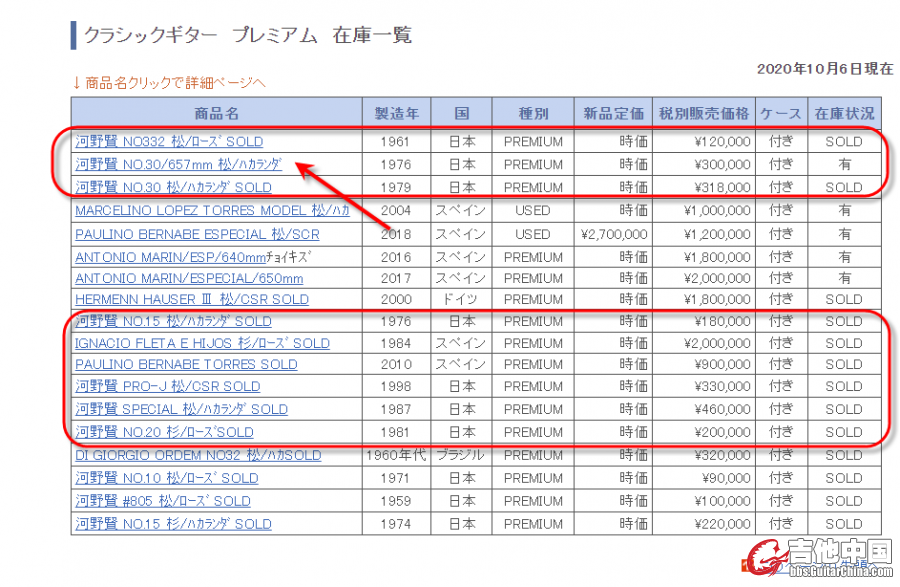Viewport: 900px width, 587px height.
Task: Select the 1960年代 year cell
Action: click(397, 456)
